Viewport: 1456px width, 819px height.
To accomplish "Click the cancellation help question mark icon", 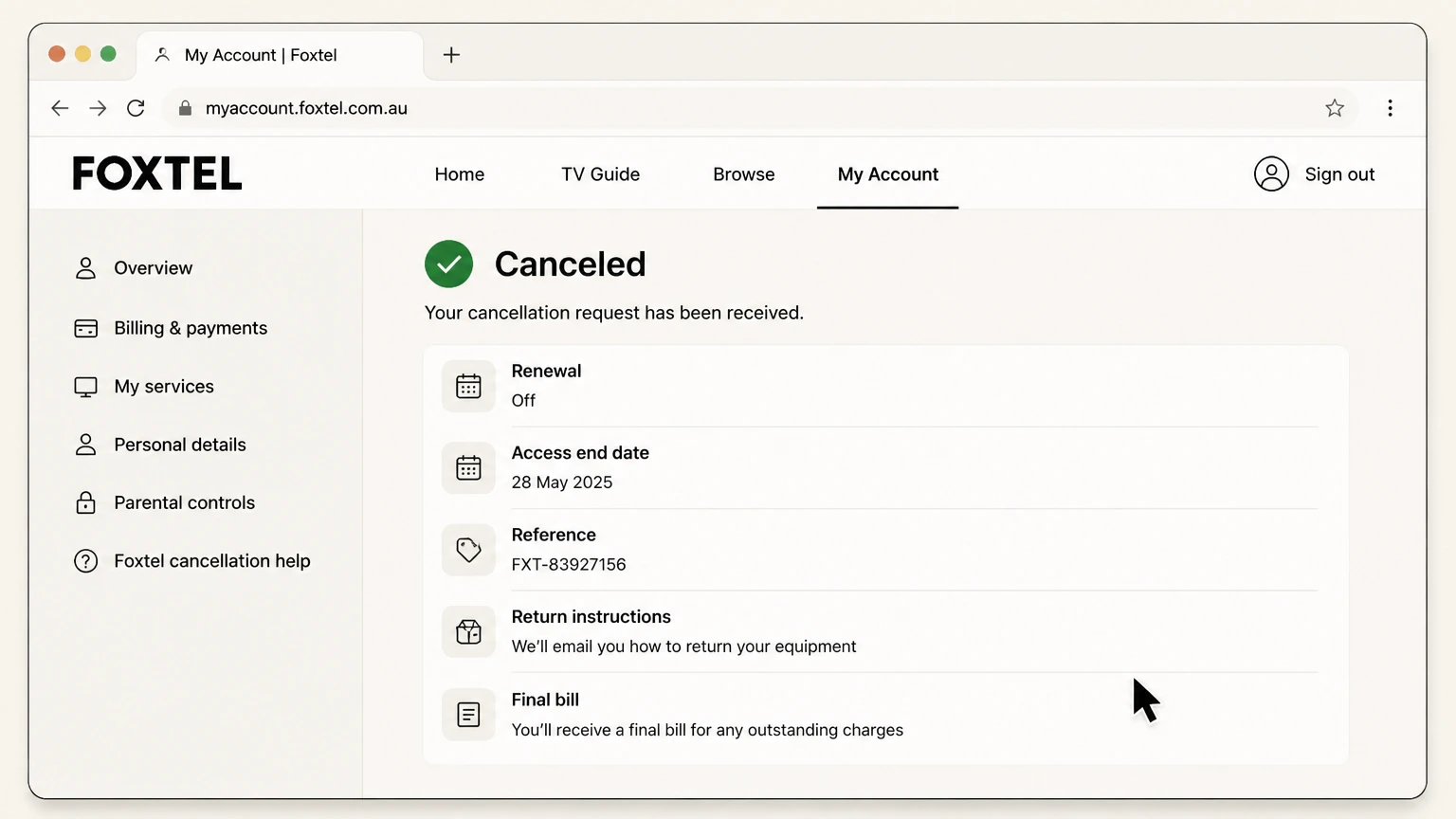I will pyautogui.click(x=85, y=561).
